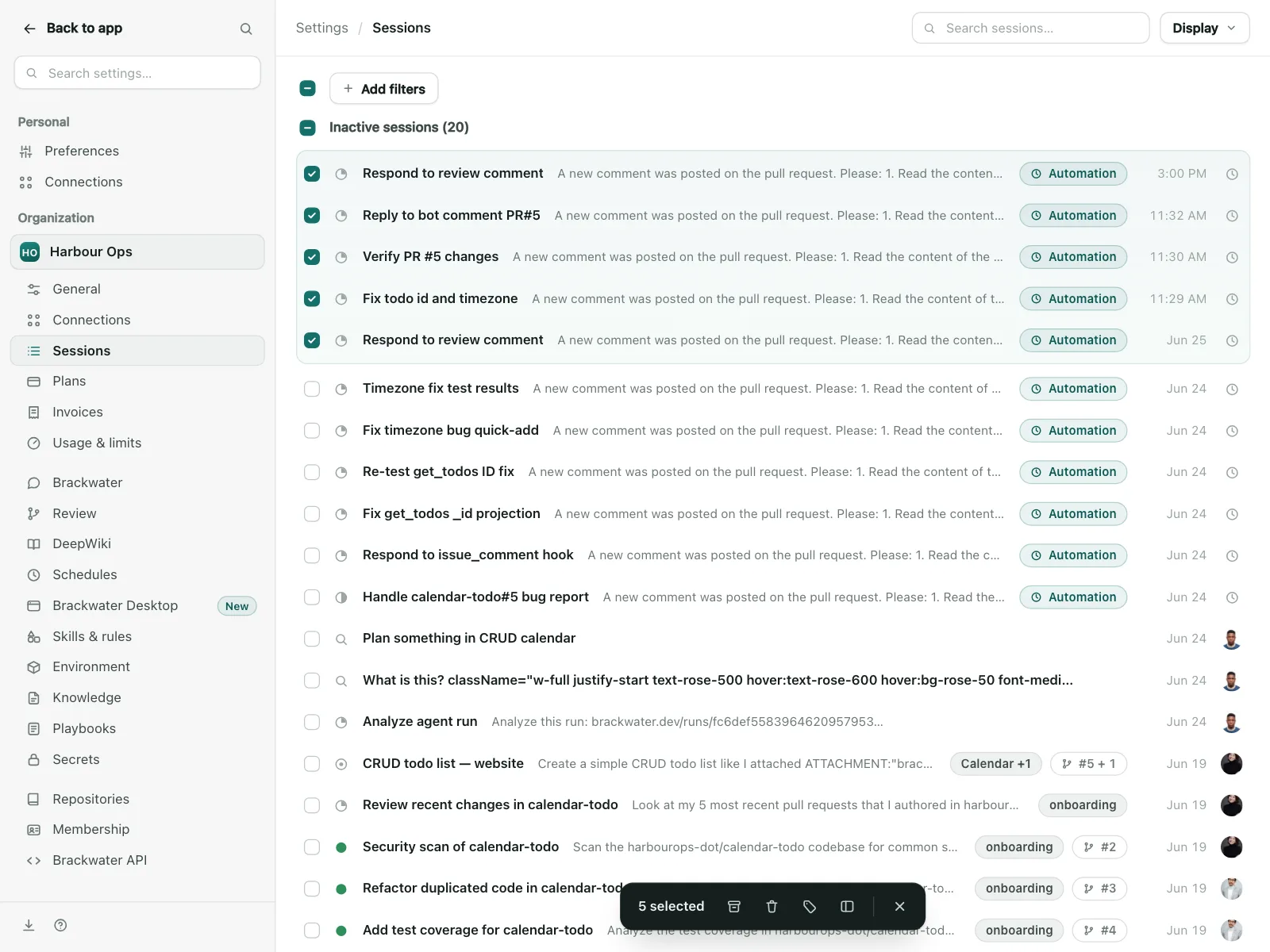Open the Display dropdown

tap(1204, 28)
